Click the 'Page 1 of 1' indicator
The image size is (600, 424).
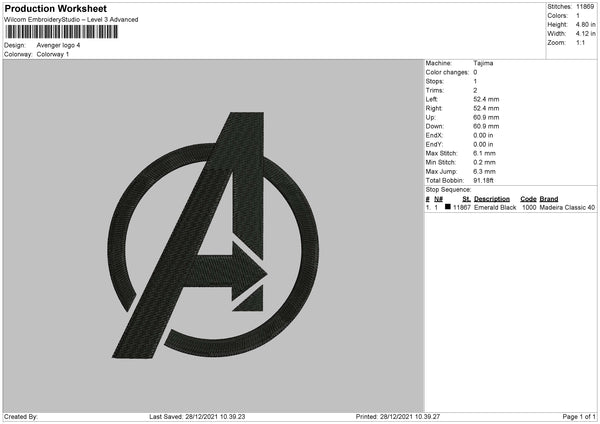point(579,417)
